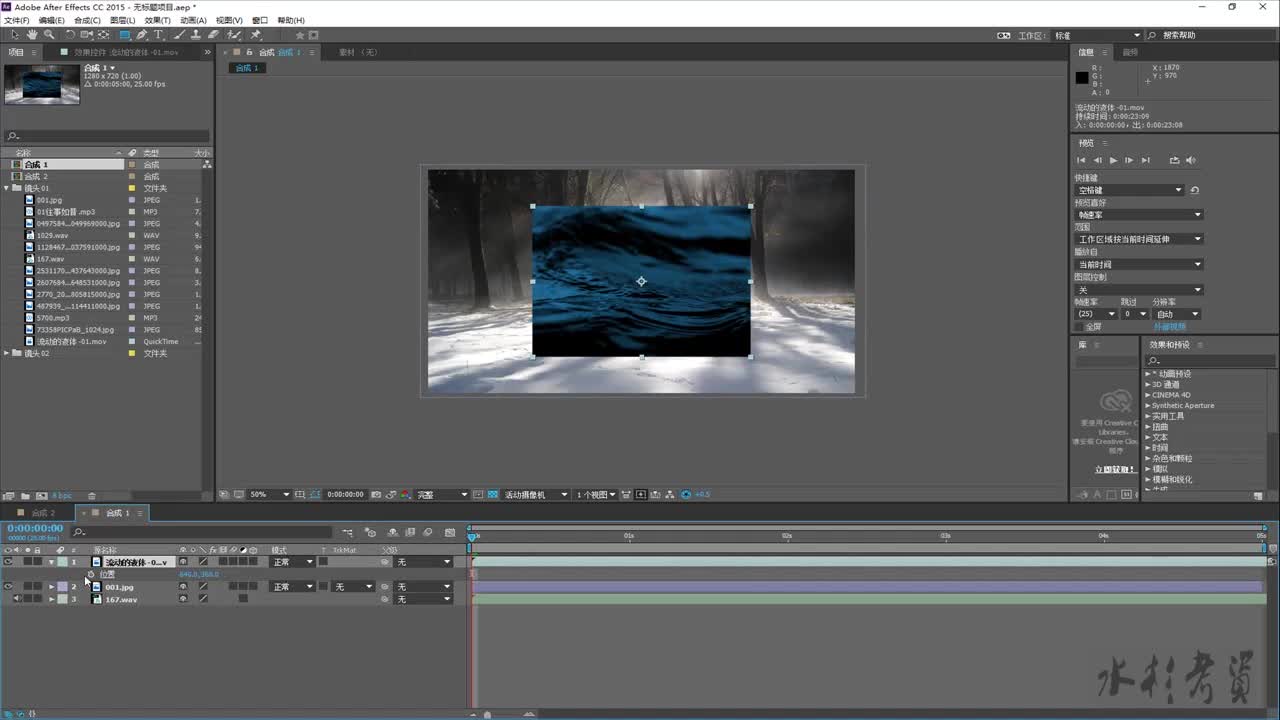
Task: Expand 3D 通道 effects category
Action: click(x=1148, y=384)
